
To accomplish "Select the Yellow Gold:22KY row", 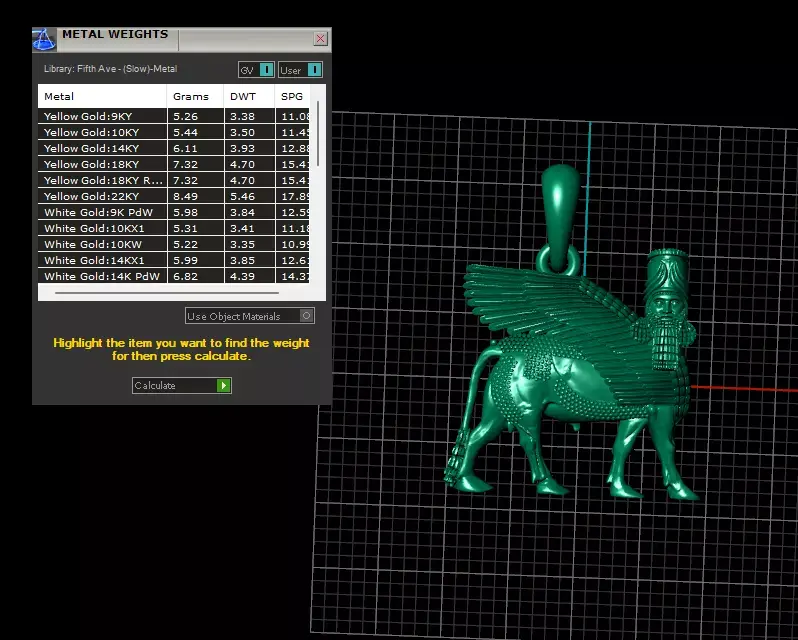I will coord(174,196).
